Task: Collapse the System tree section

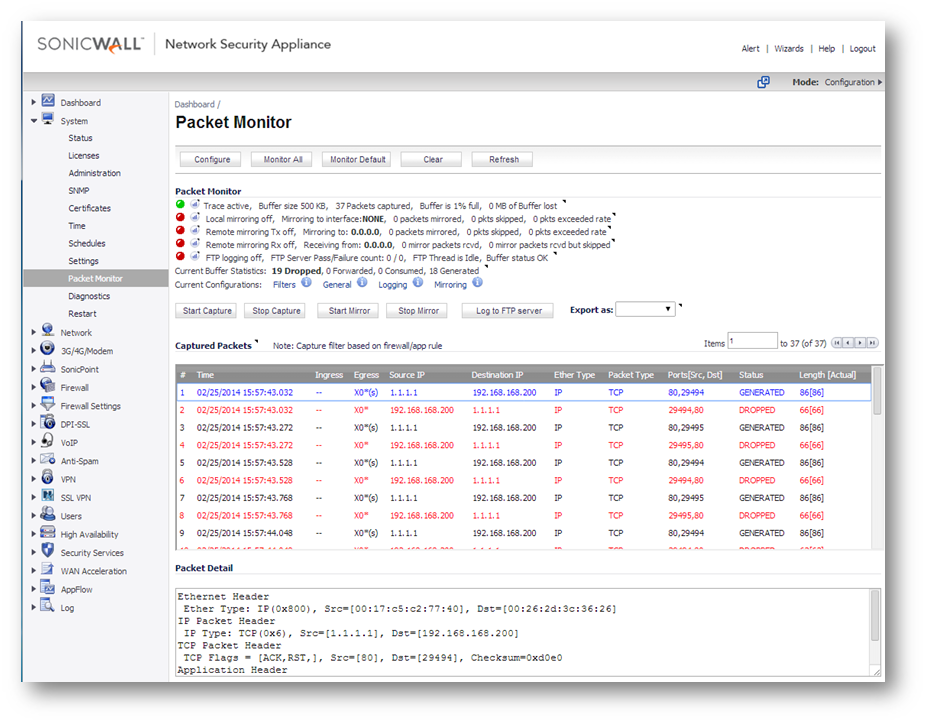Action: click(33, 121)
